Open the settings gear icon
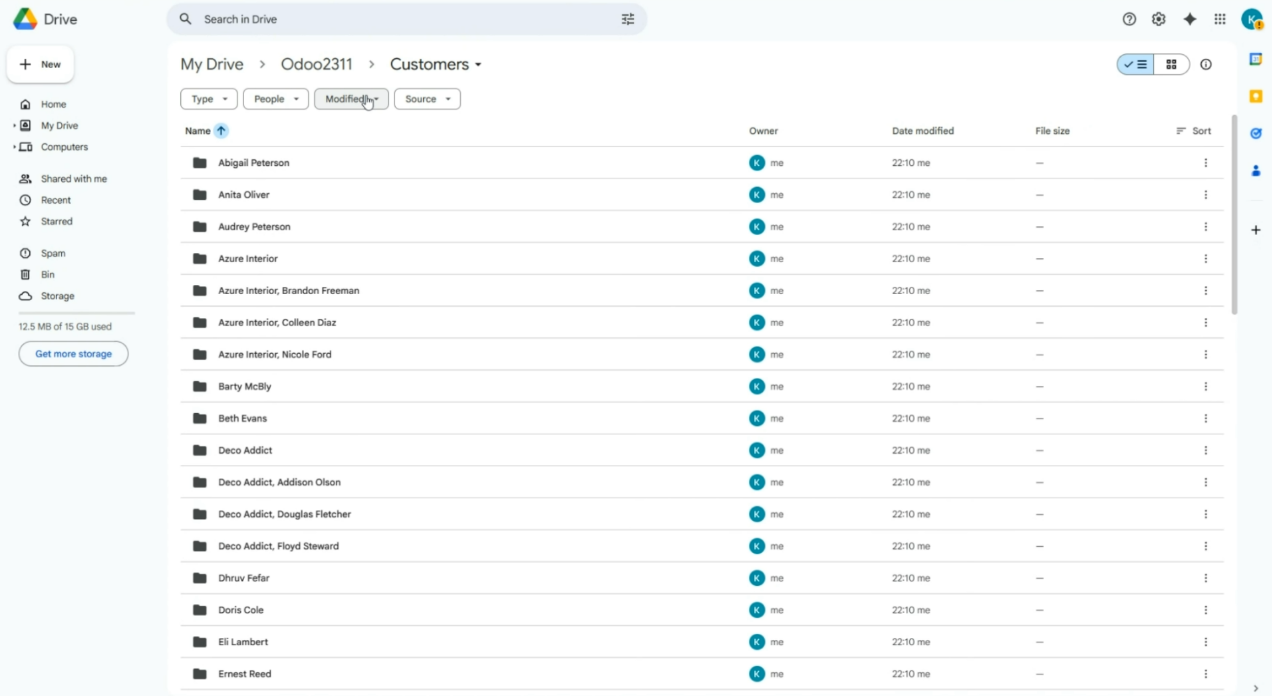The width and height of the screenshot is (1272, 696). tap(1158, 19)
